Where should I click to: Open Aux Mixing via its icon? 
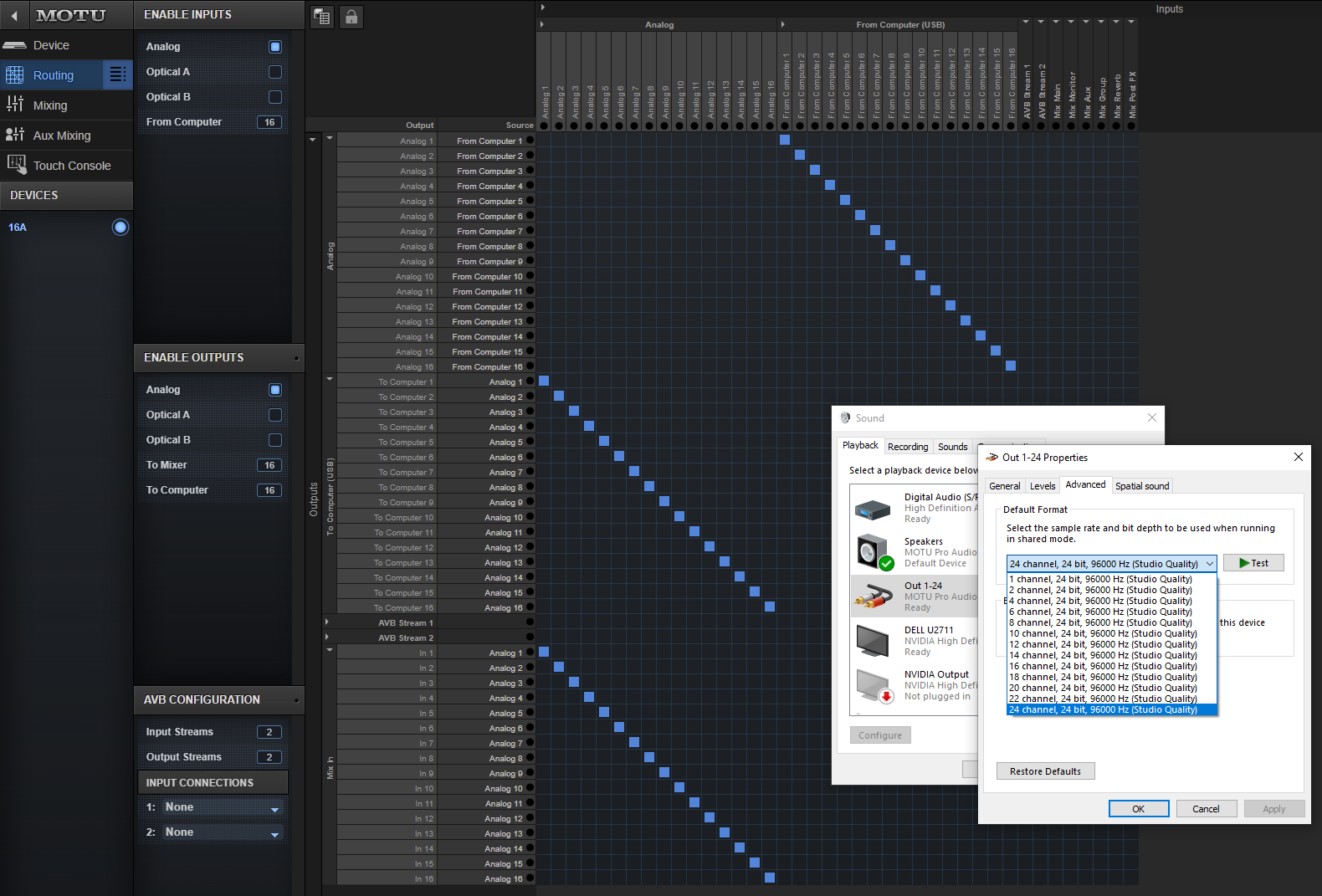pyautogui.click(x=15, y=134)
